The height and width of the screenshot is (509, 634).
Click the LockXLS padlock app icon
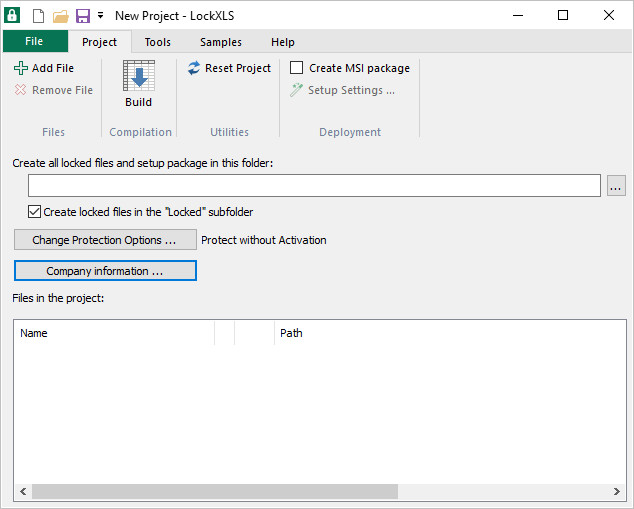point(12,15)
